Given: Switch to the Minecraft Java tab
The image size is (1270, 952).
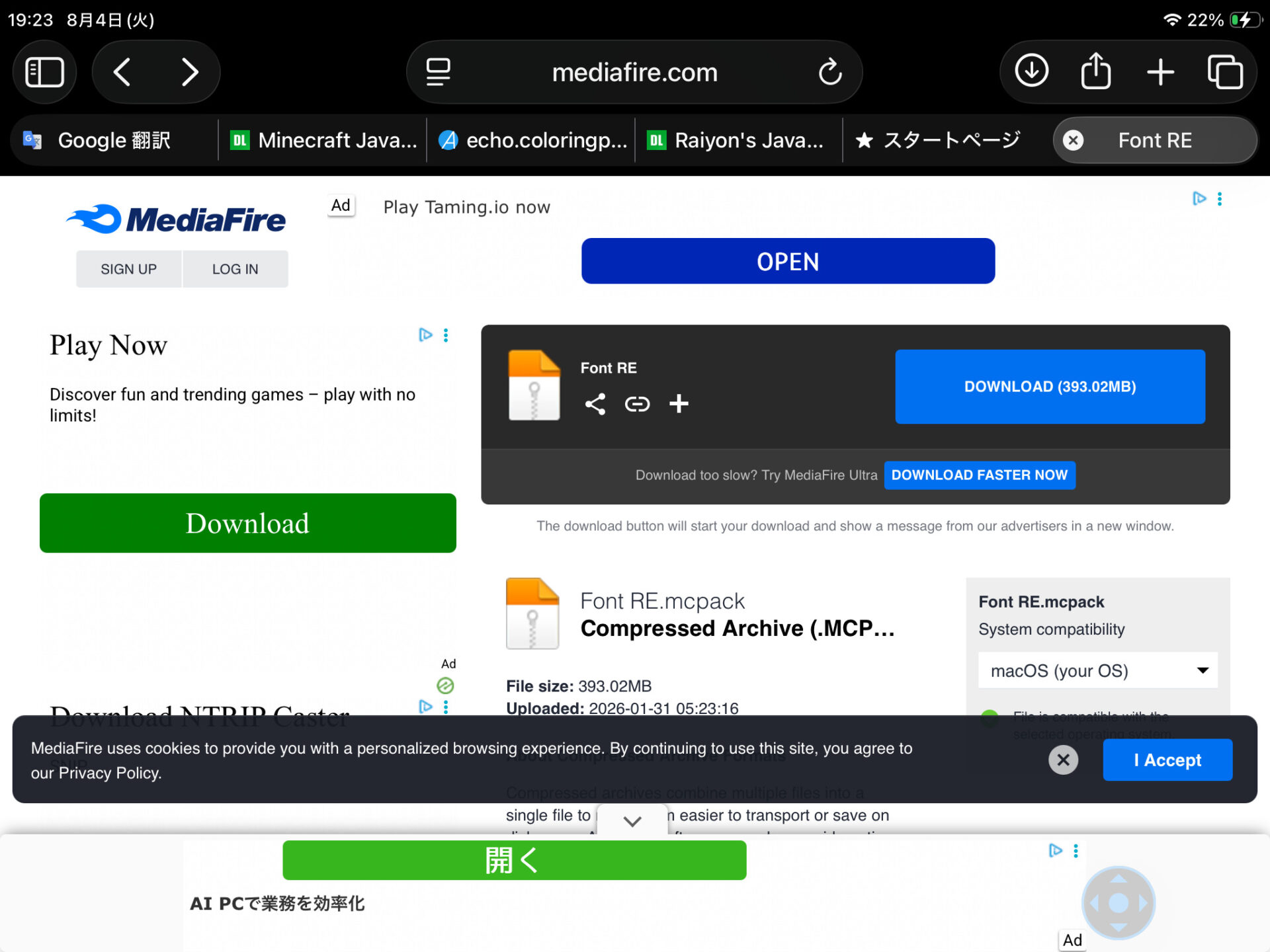Looking at the screenshot, I should tap(323, 140).
